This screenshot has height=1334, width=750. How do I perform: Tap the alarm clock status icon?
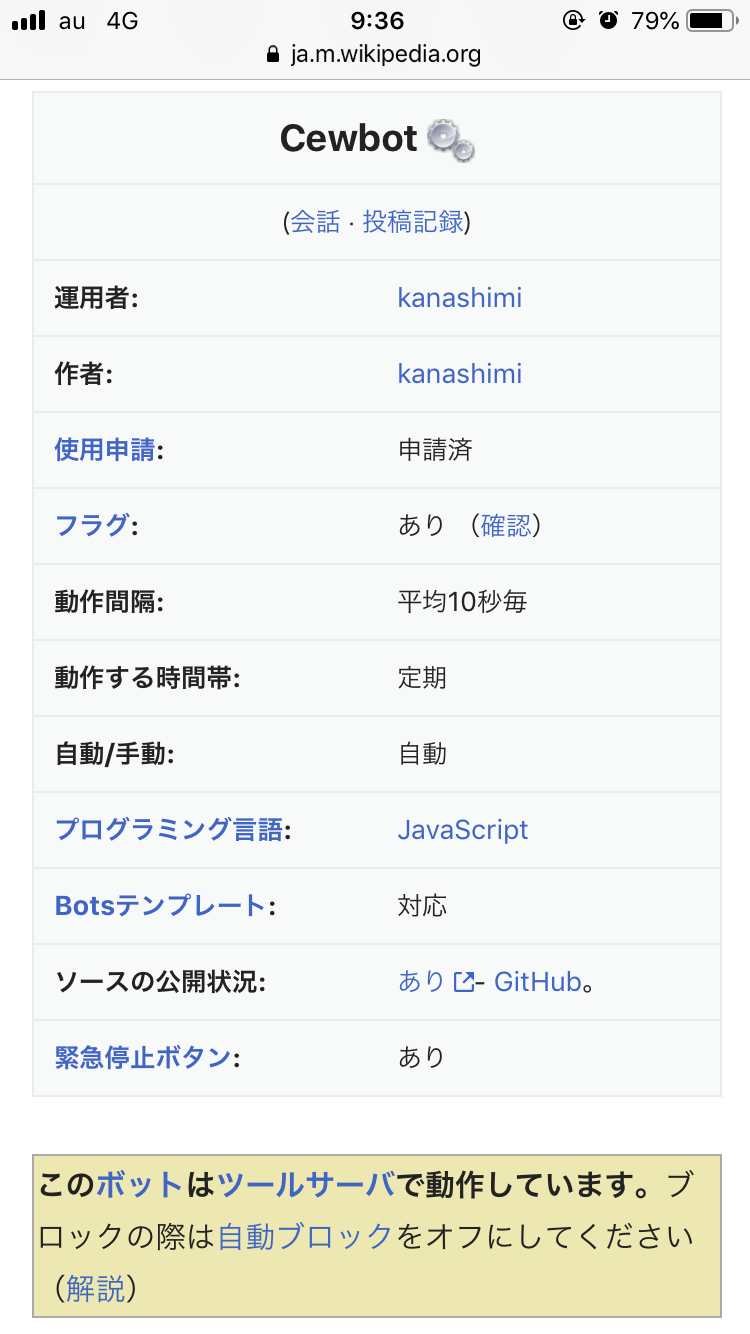click(608, 20)
